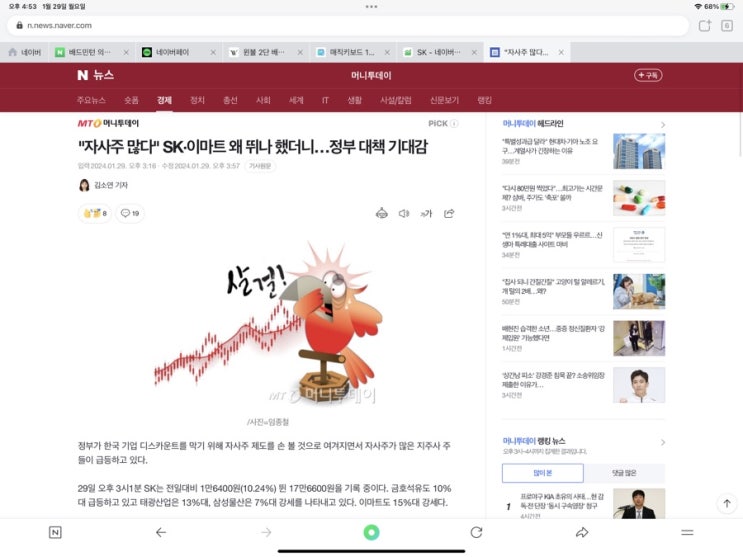
Task: Open the 정치 menu item
Action: (197, 100)
